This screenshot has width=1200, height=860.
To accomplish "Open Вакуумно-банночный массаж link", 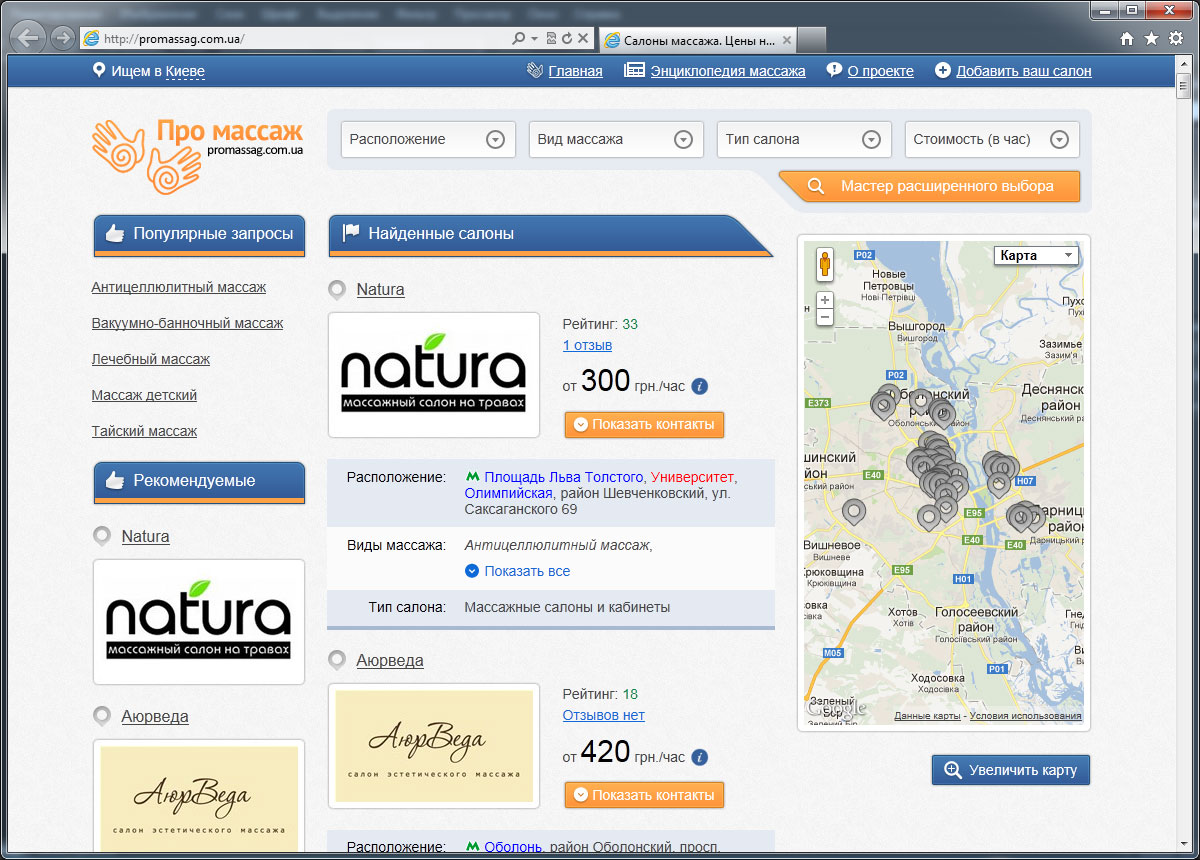I will click(187, 323).
